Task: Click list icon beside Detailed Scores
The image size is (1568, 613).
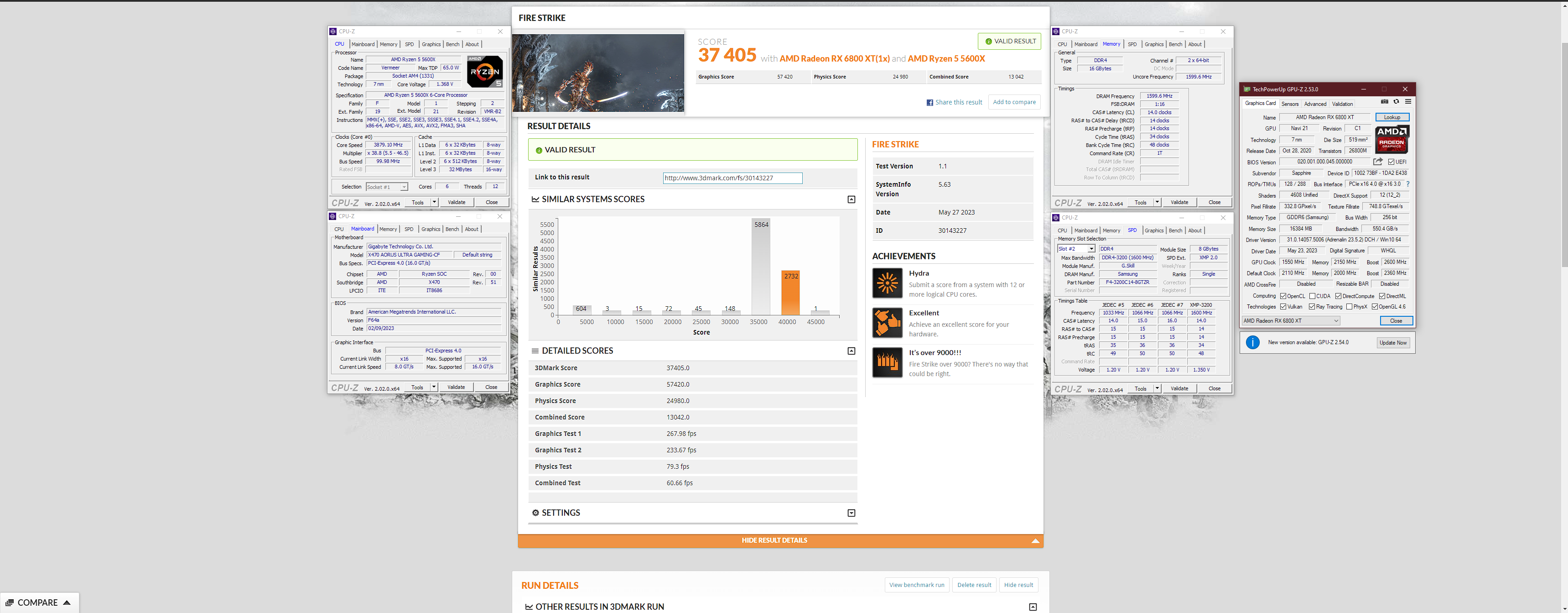Action: [535, 351]
